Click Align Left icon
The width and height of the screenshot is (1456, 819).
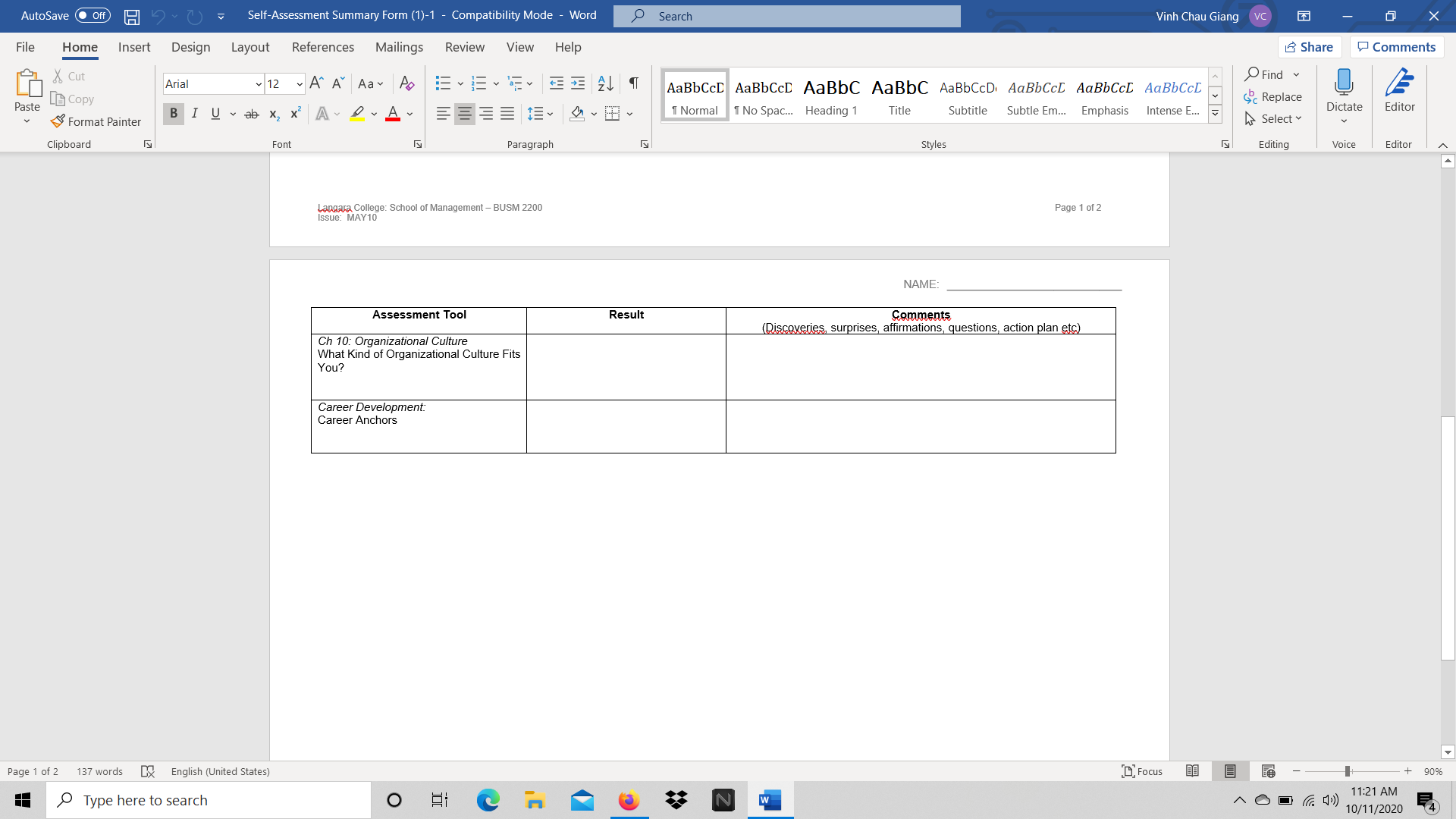pos(444,114)
